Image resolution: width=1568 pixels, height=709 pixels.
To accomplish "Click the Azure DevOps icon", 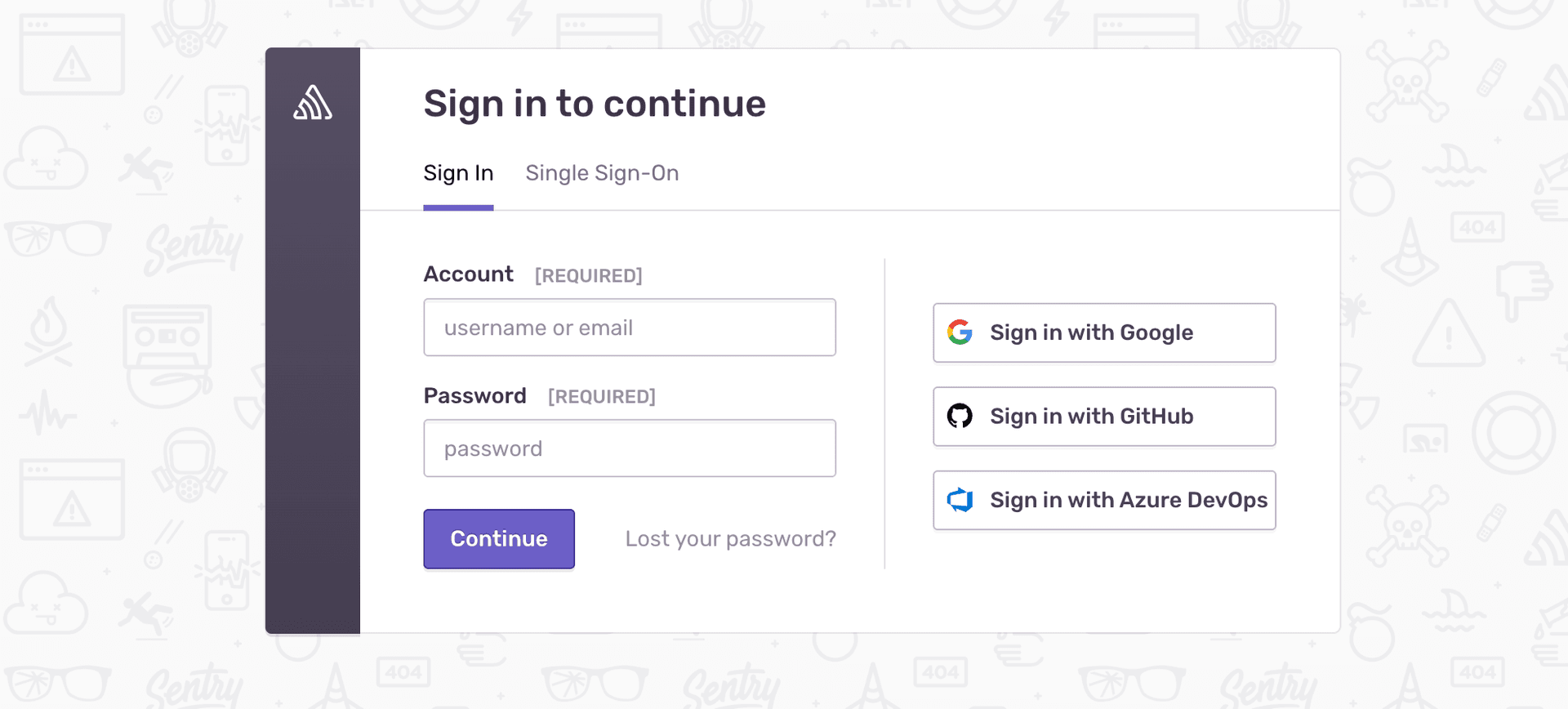I will point(960,500).
